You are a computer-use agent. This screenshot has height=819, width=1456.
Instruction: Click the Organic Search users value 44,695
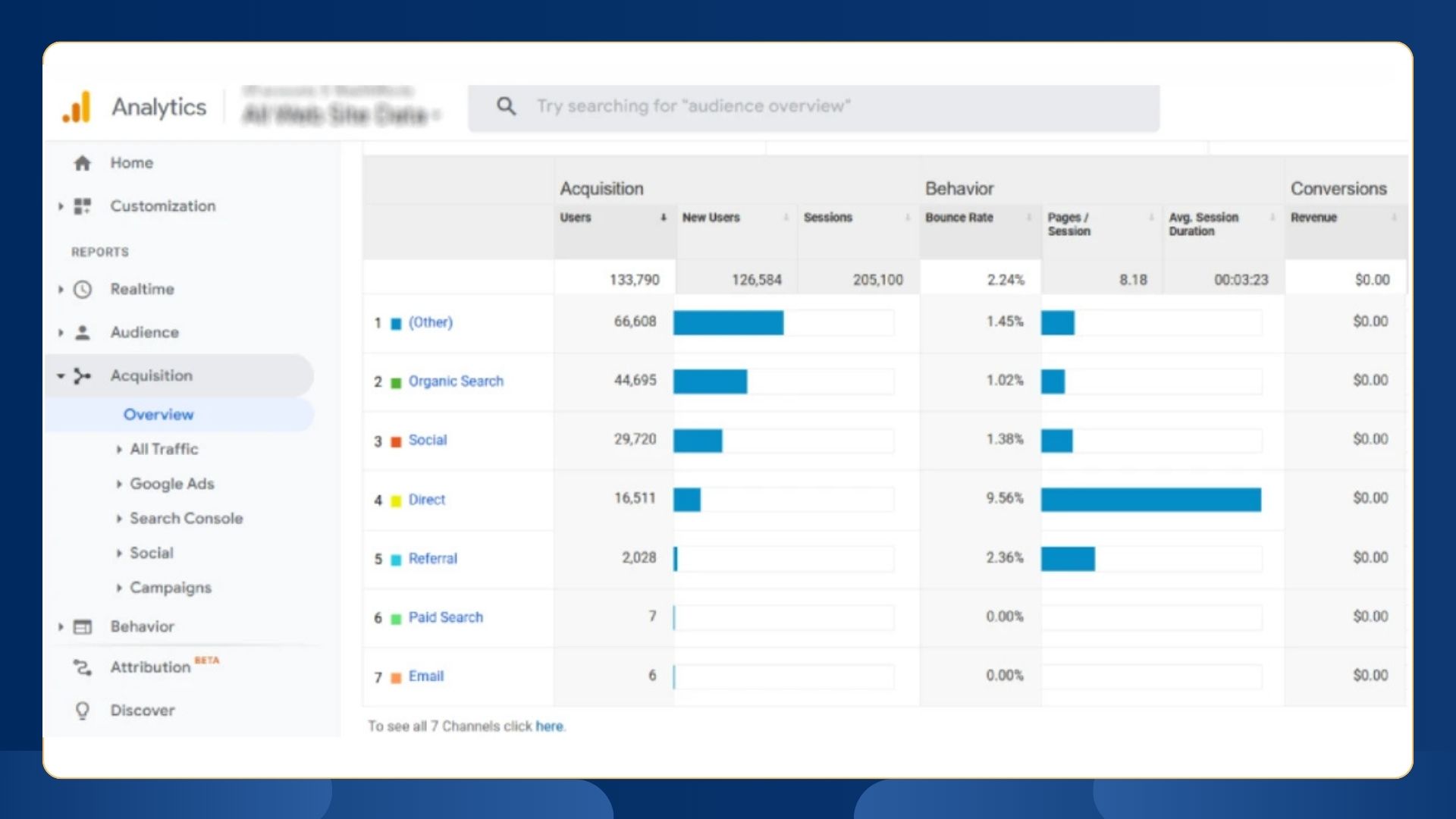(635, 380)
